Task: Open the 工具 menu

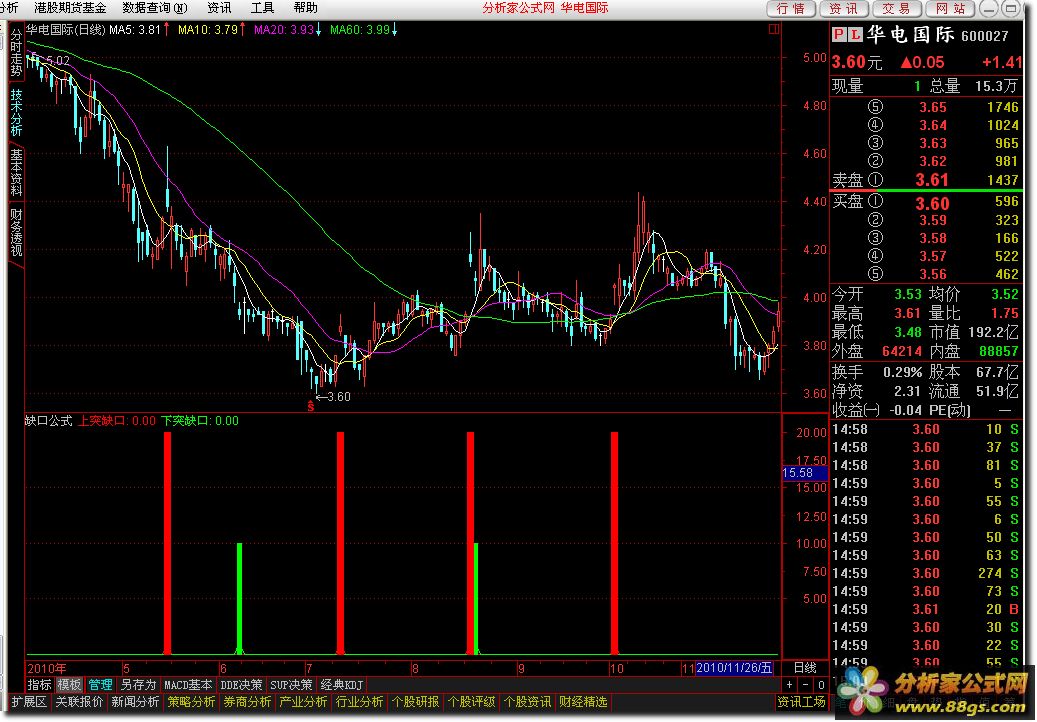Action: click(262, 8)
